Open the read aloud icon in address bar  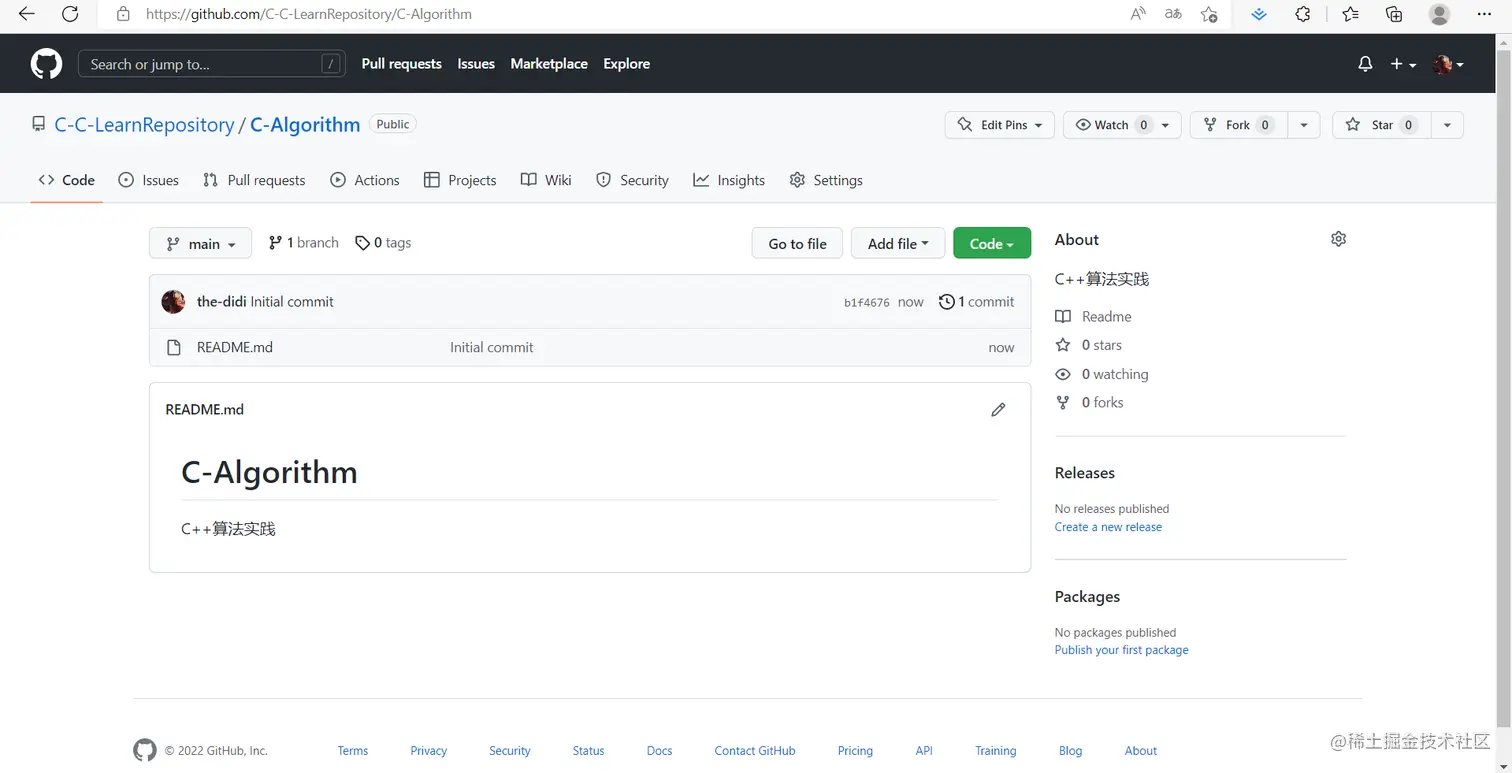1138,14
